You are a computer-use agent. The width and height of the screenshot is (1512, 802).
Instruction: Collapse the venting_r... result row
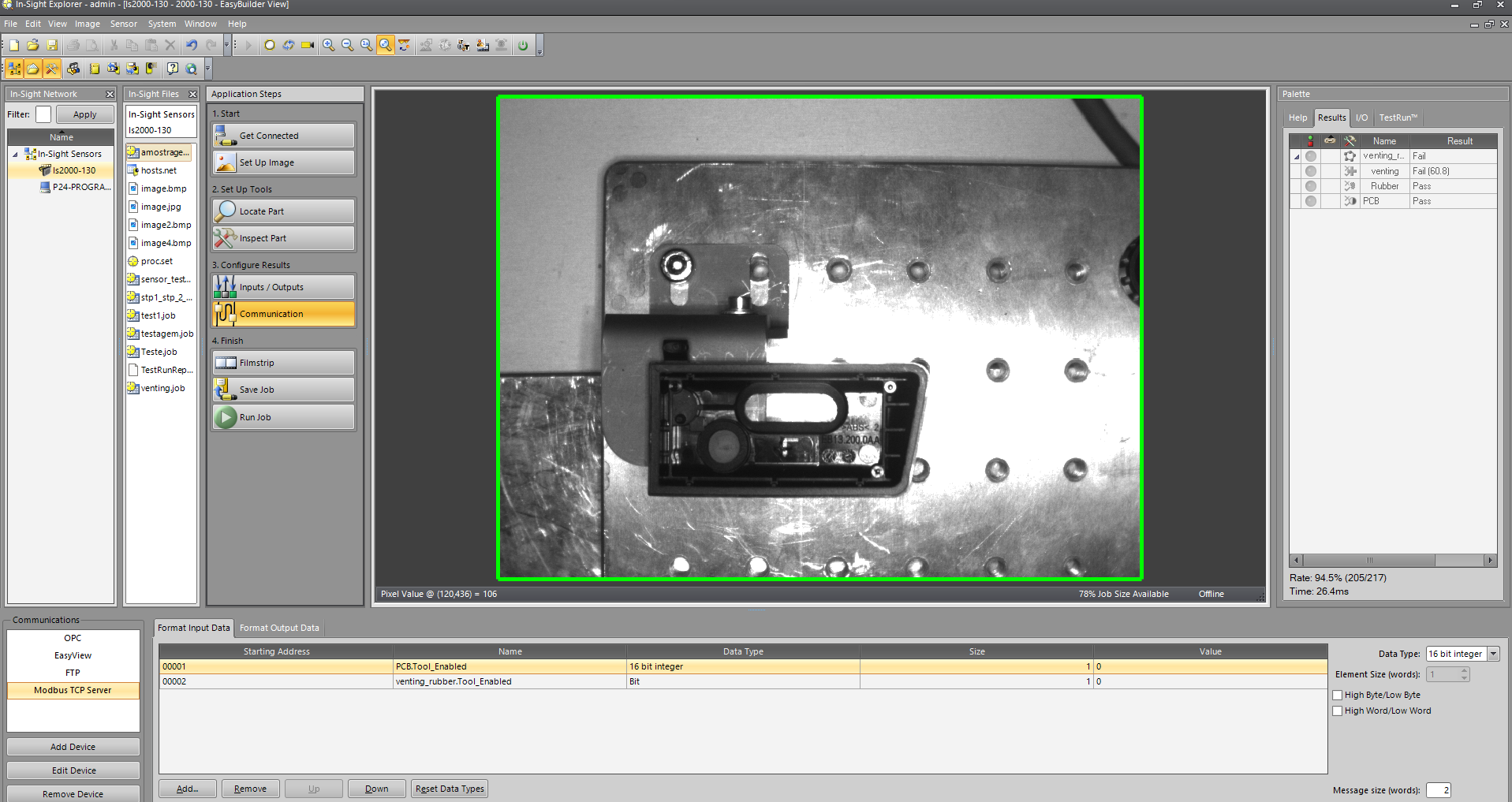point(1296,157)
